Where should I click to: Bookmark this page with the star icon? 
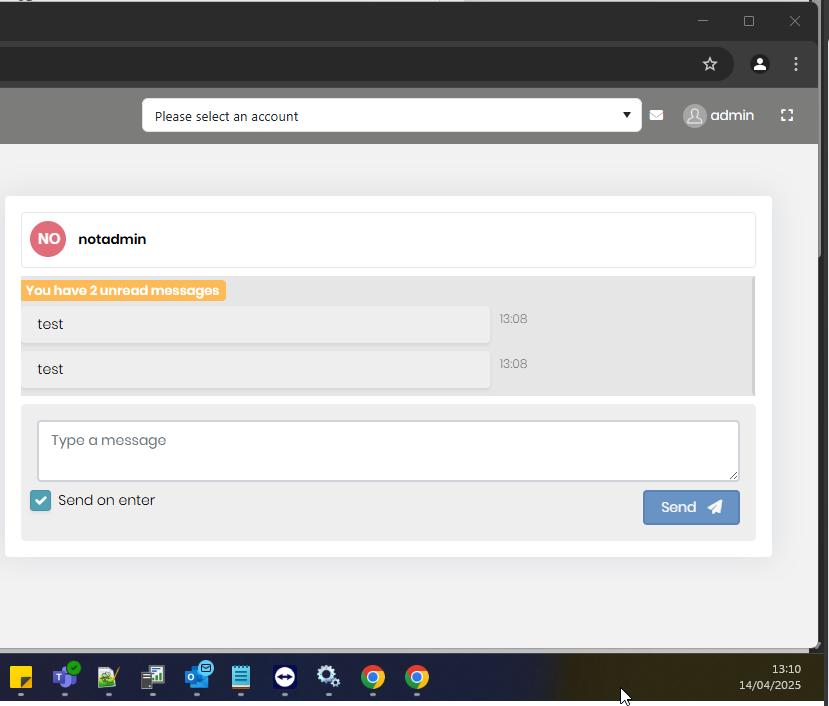(x=710, y=64)
